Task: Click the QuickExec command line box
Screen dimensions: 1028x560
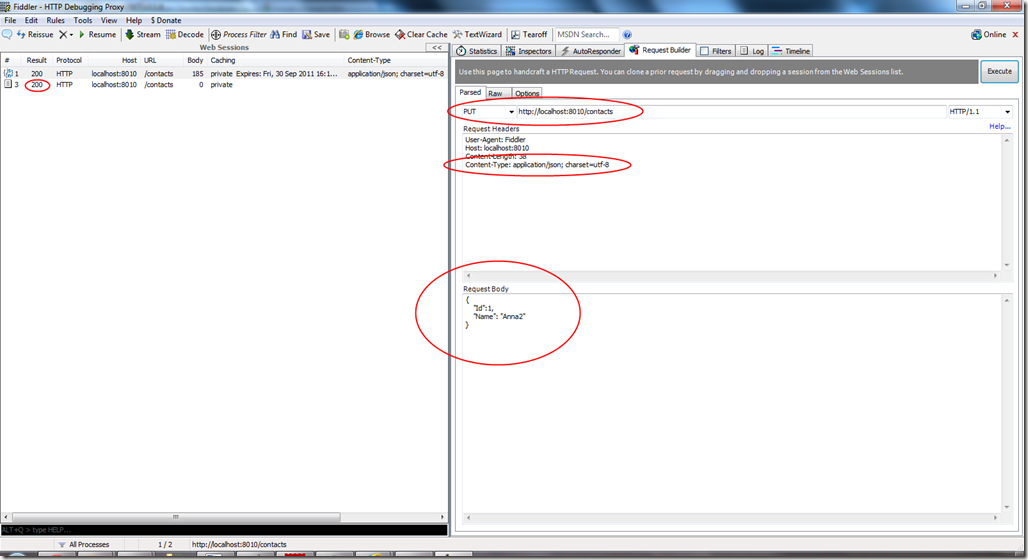Action: 224,529
